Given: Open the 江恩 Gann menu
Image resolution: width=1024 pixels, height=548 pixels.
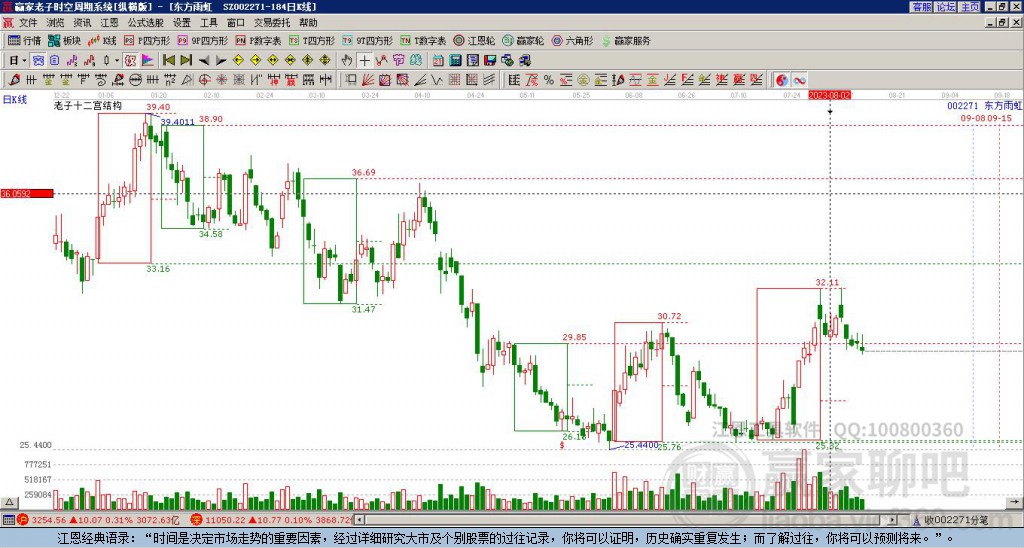Looking at the screenshot, I should (109, 22).
